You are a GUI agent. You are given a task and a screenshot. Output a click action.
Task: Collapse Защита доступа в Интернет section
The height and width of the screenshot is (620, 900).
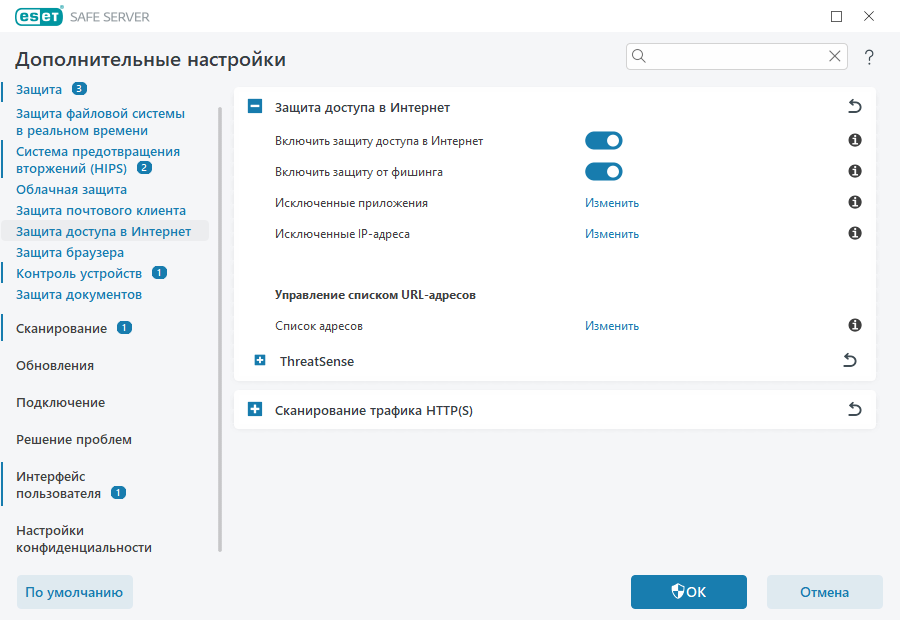[256, 106]
